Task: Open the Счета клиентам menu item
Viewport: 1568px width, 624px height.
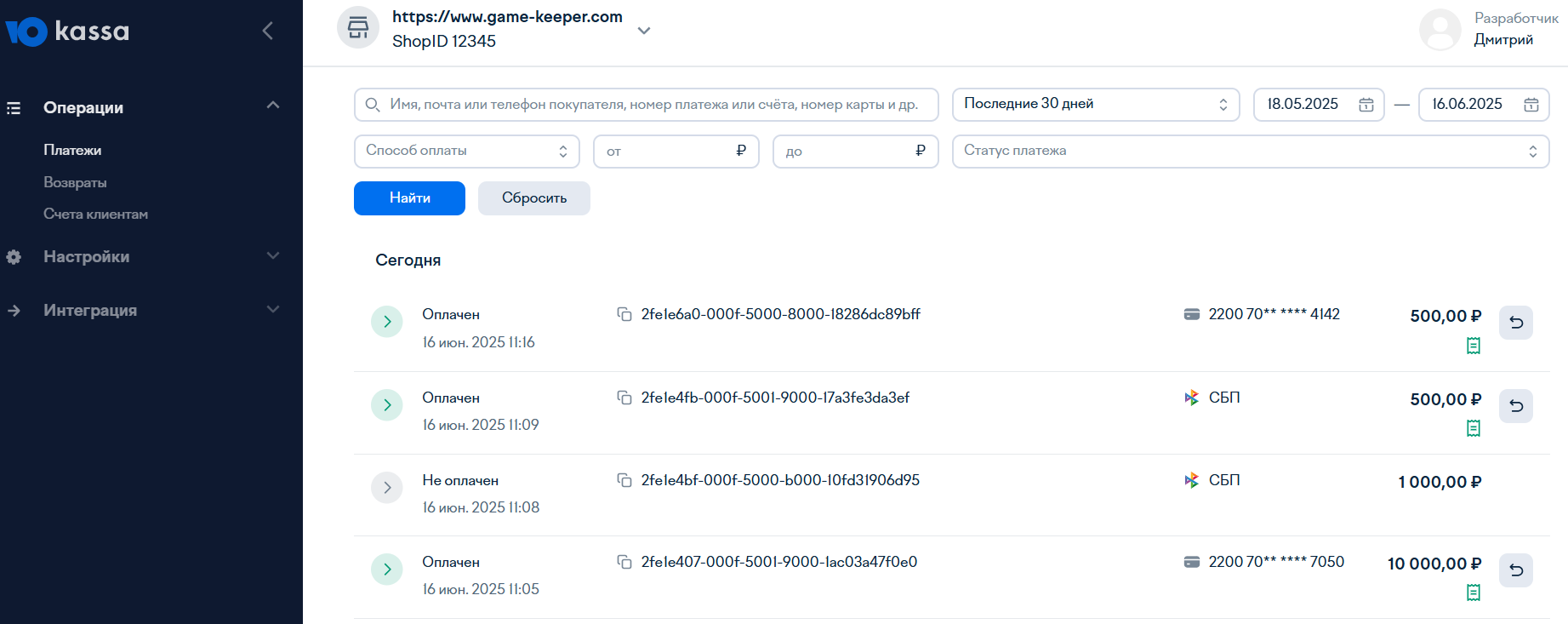Action: 95,214
